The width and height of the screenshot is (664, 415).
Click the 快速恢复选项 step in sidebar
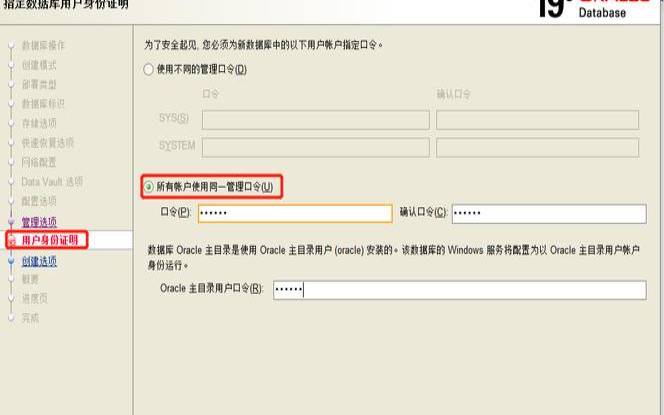(47, 143)
